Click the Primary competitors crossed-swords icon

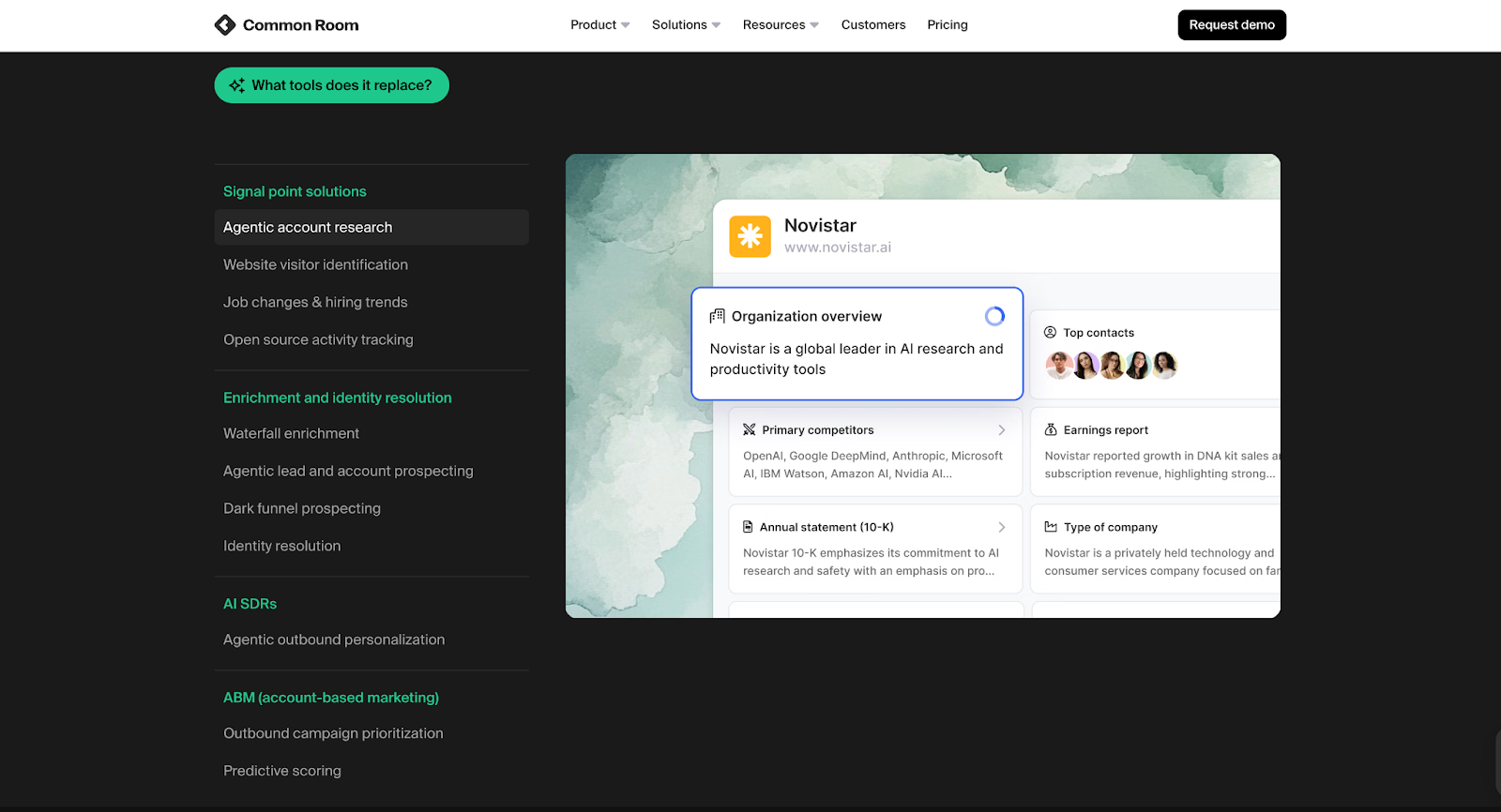point(749,429)
